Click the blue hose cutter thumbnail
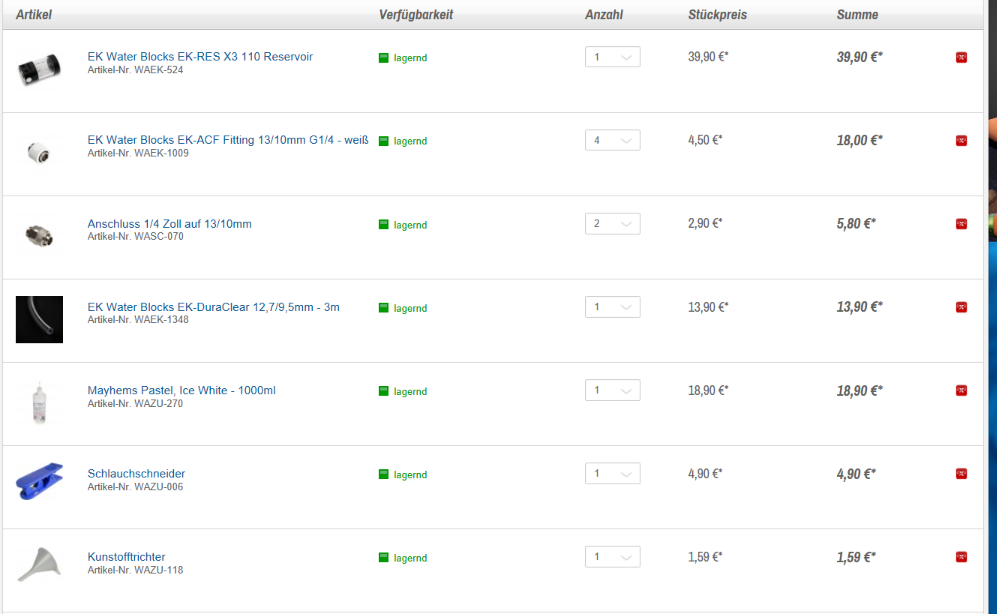The width and height of the screenshot is (997, 614). 39,481
